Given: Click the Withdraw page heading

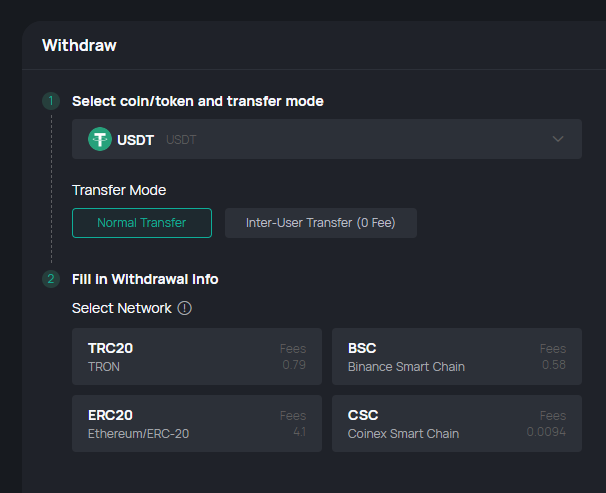Looking at the screenshot, I should (79, 46).
